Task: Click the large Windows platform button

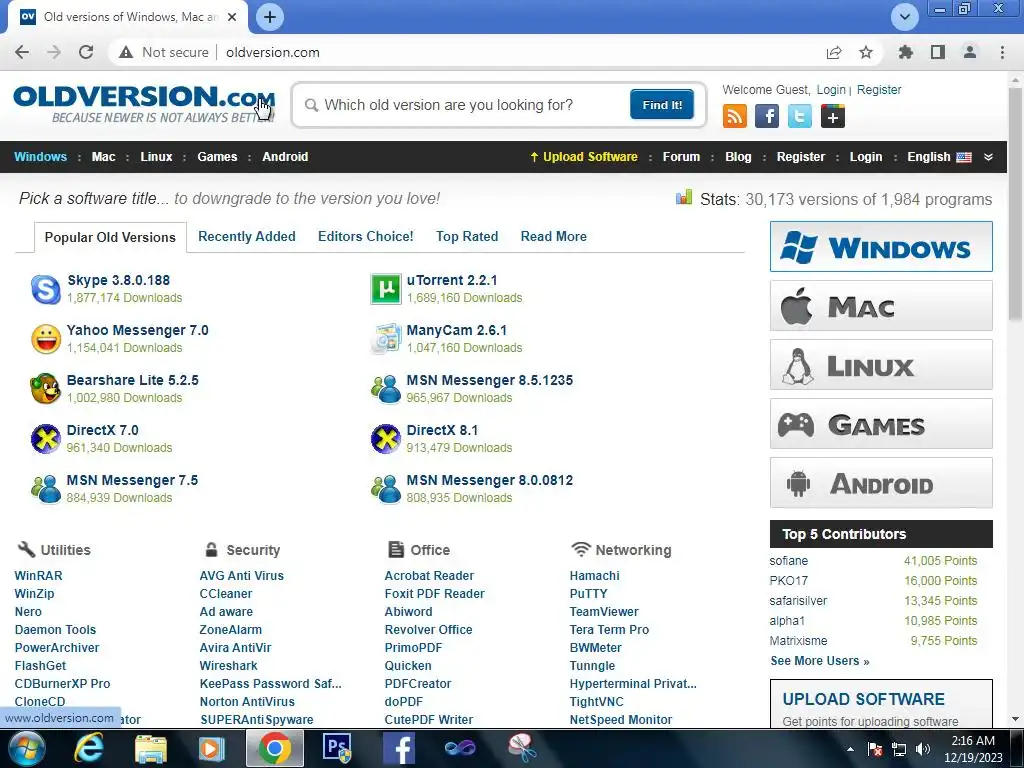Action: [881, 247]
